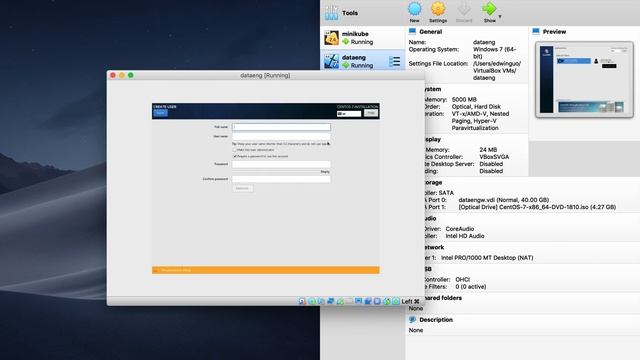
Task: Click the display status icon
Action: [x=358, y=301]
